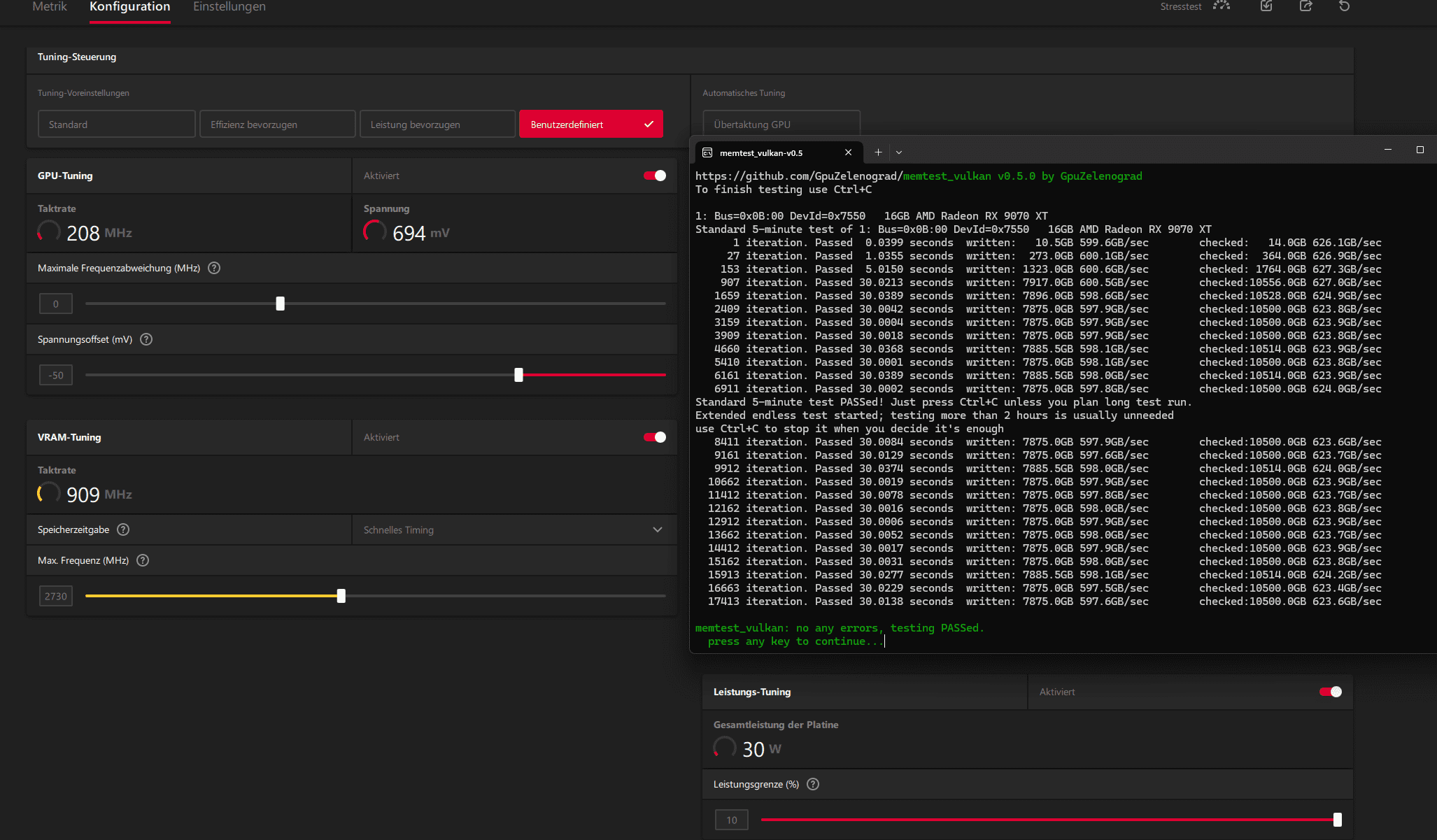The height and width of the screenshot is (840, 1437).
Task: Click the GPU-Tuning section title
Action: click(65, 176)
